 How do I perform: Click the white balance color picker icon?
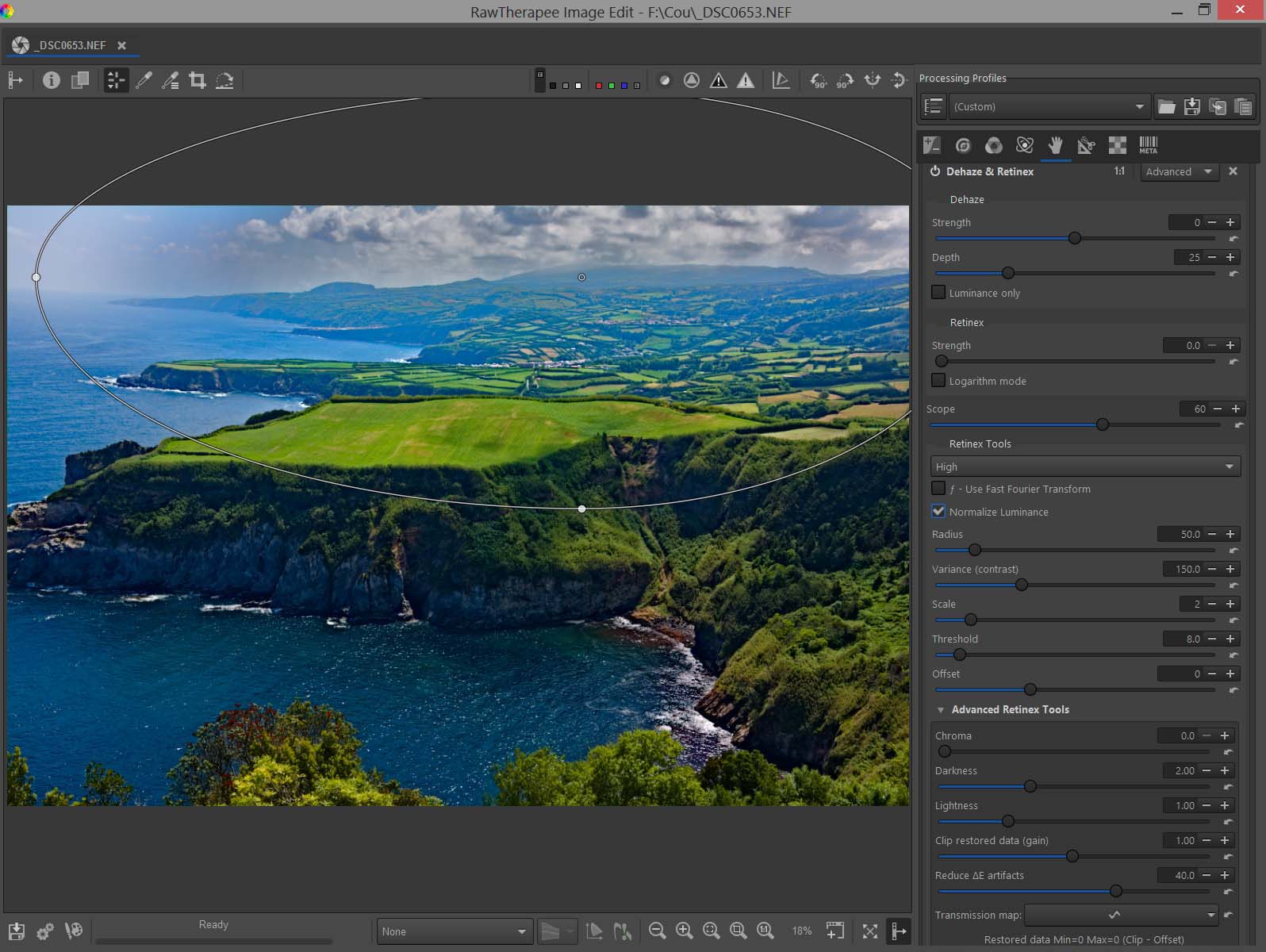pos(144,80)
